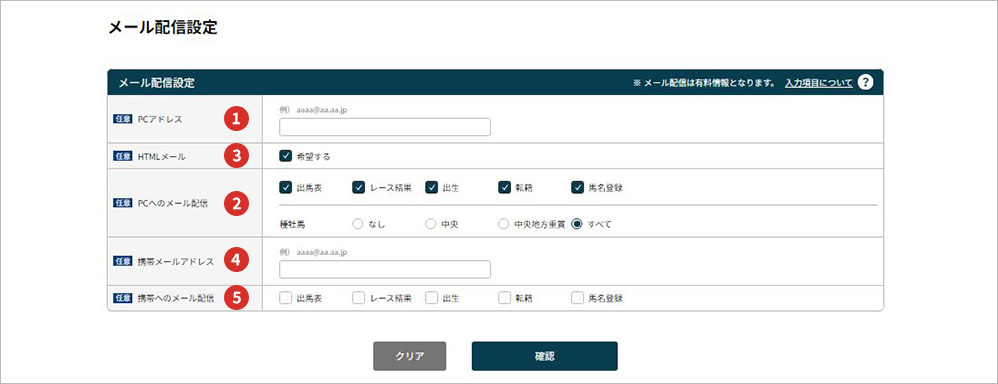Click the PCアドレス row label

pyautogui.click(x=159, y=119)
